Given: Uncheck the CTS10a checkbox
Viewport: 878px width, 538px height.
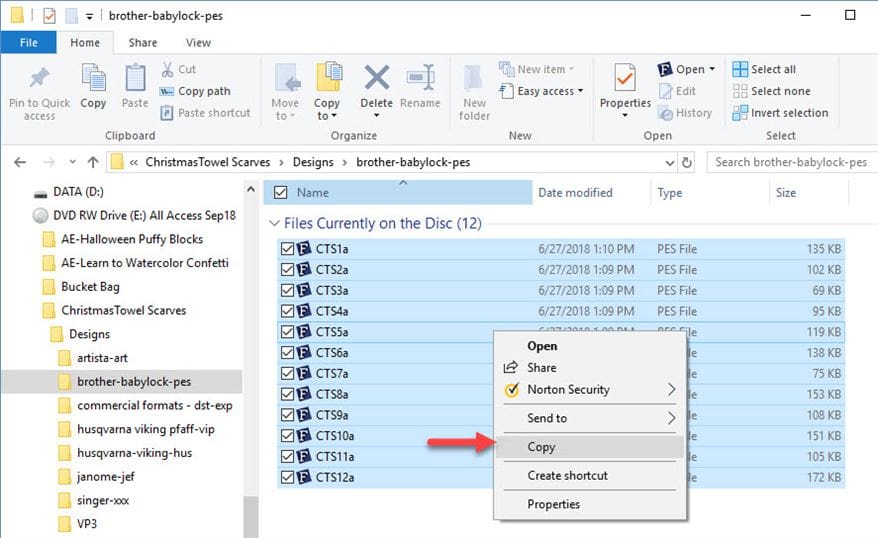Looking at the screenshot, I should [287, 436].
